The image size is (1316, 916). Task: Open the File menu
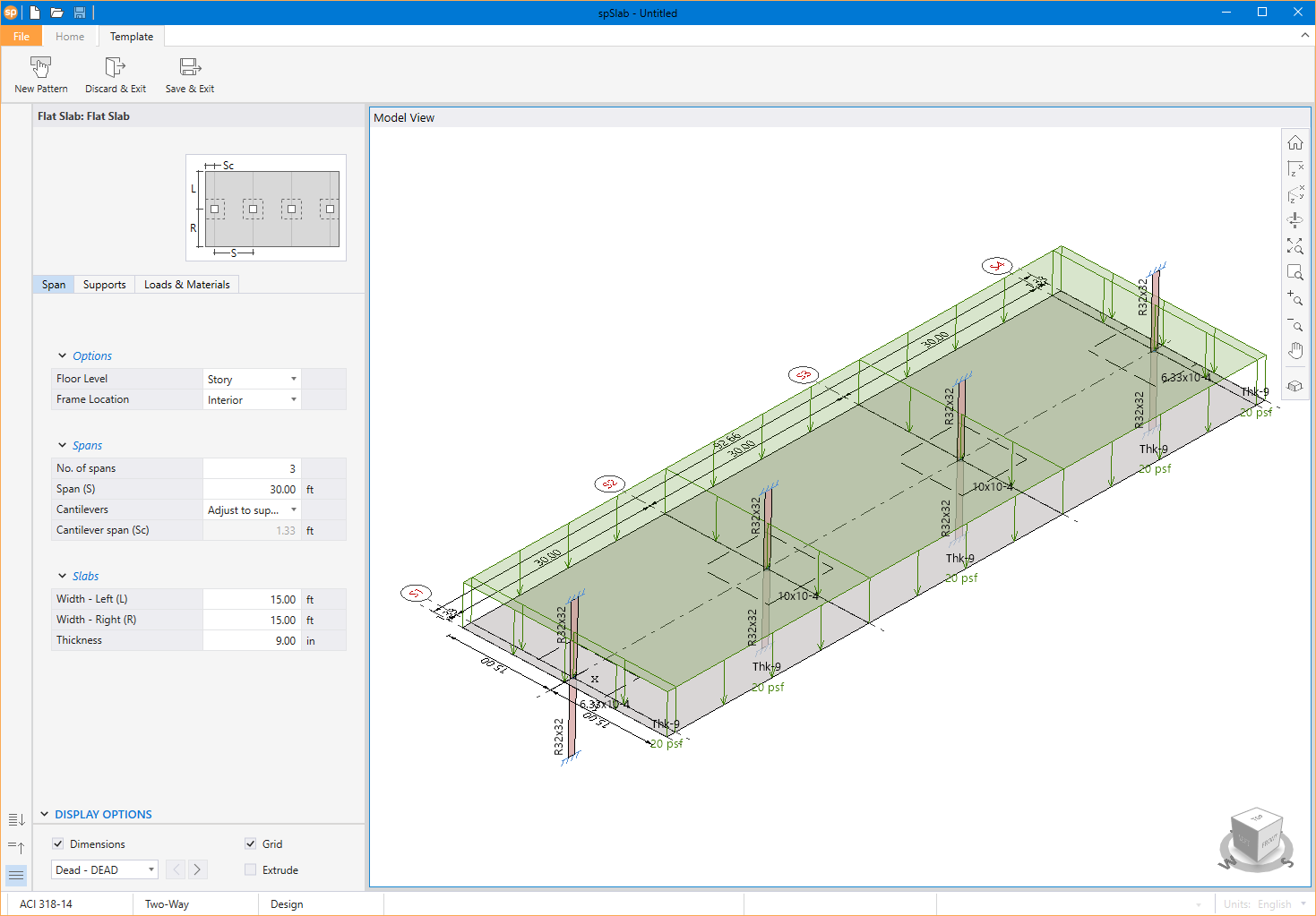22,37
